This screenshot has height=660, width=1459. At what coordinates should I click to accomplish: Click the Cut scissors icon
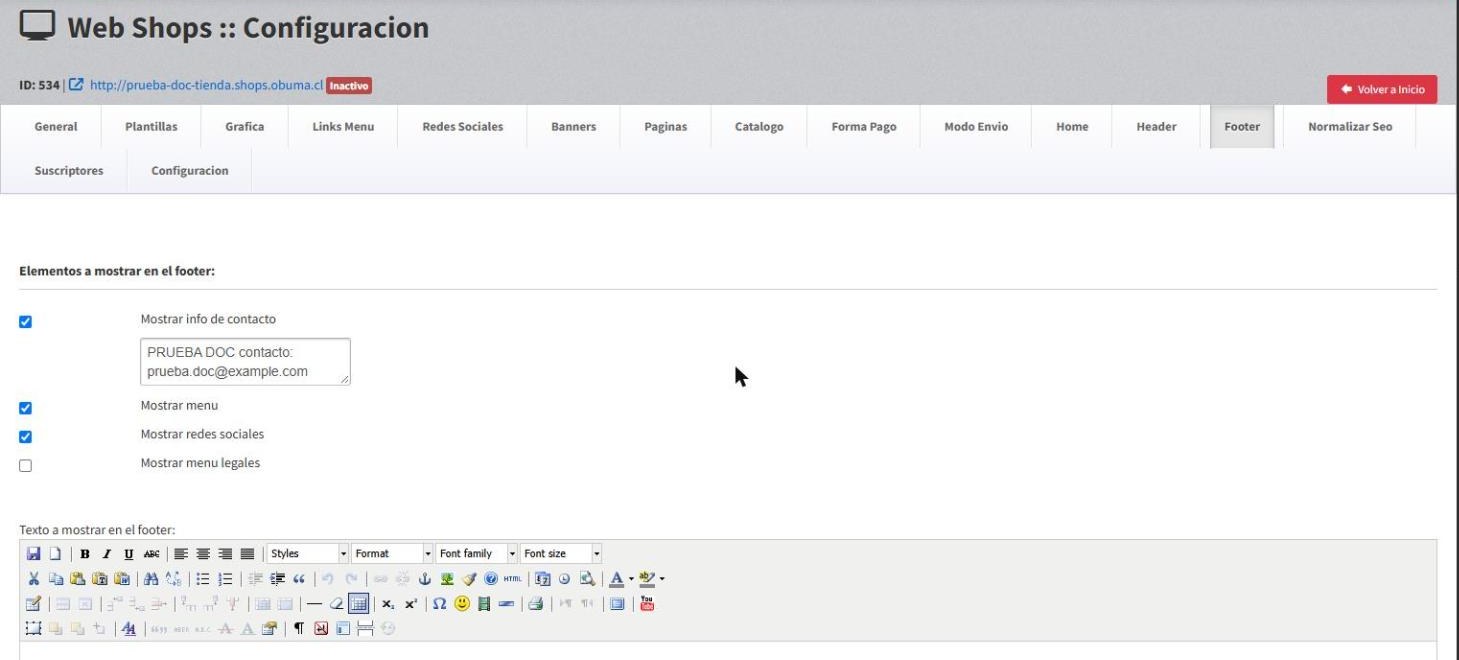pos(33,578)
